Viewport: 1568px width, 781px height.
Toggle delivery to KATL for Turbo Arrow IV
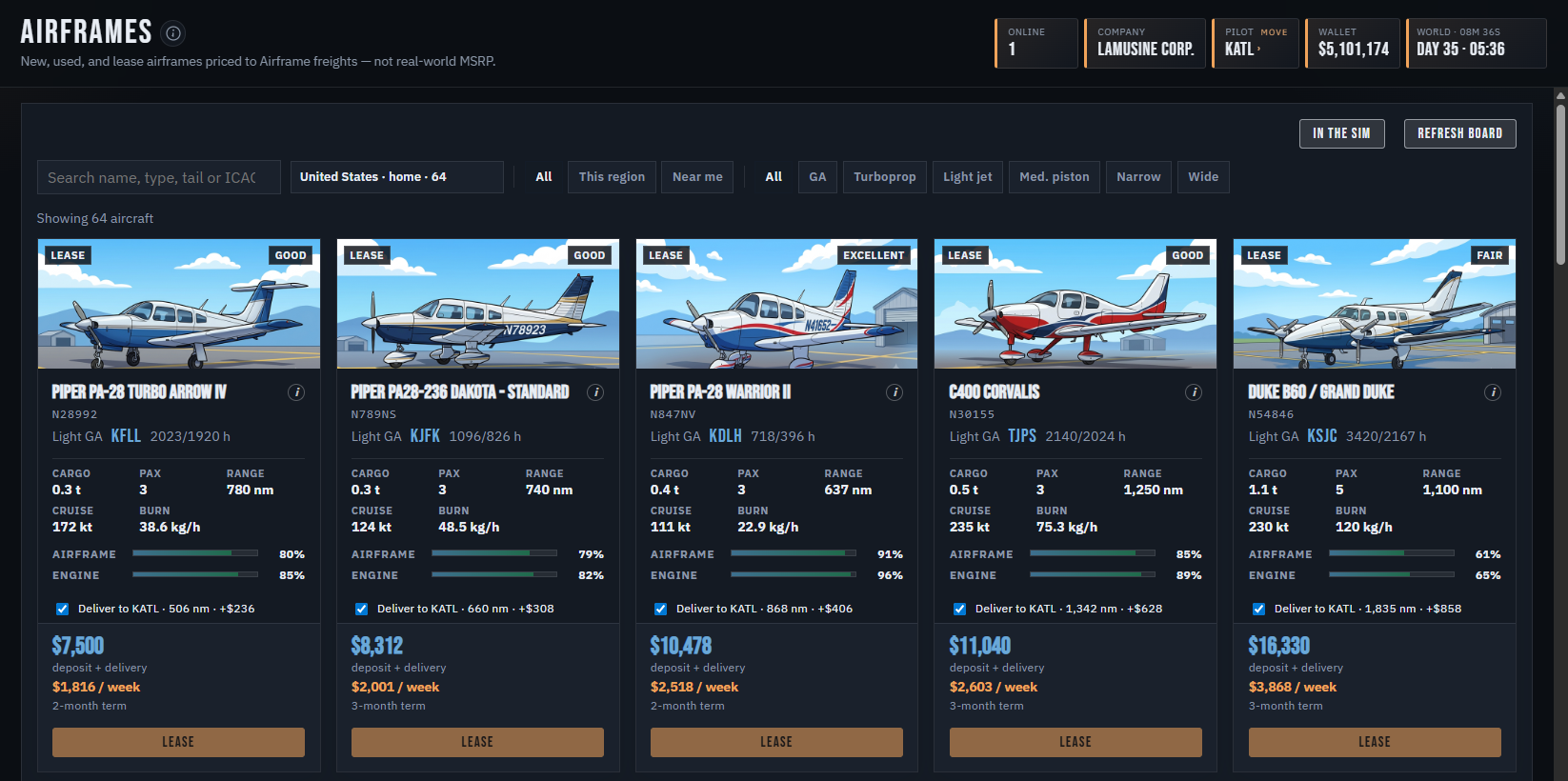[x=62, y=609]
